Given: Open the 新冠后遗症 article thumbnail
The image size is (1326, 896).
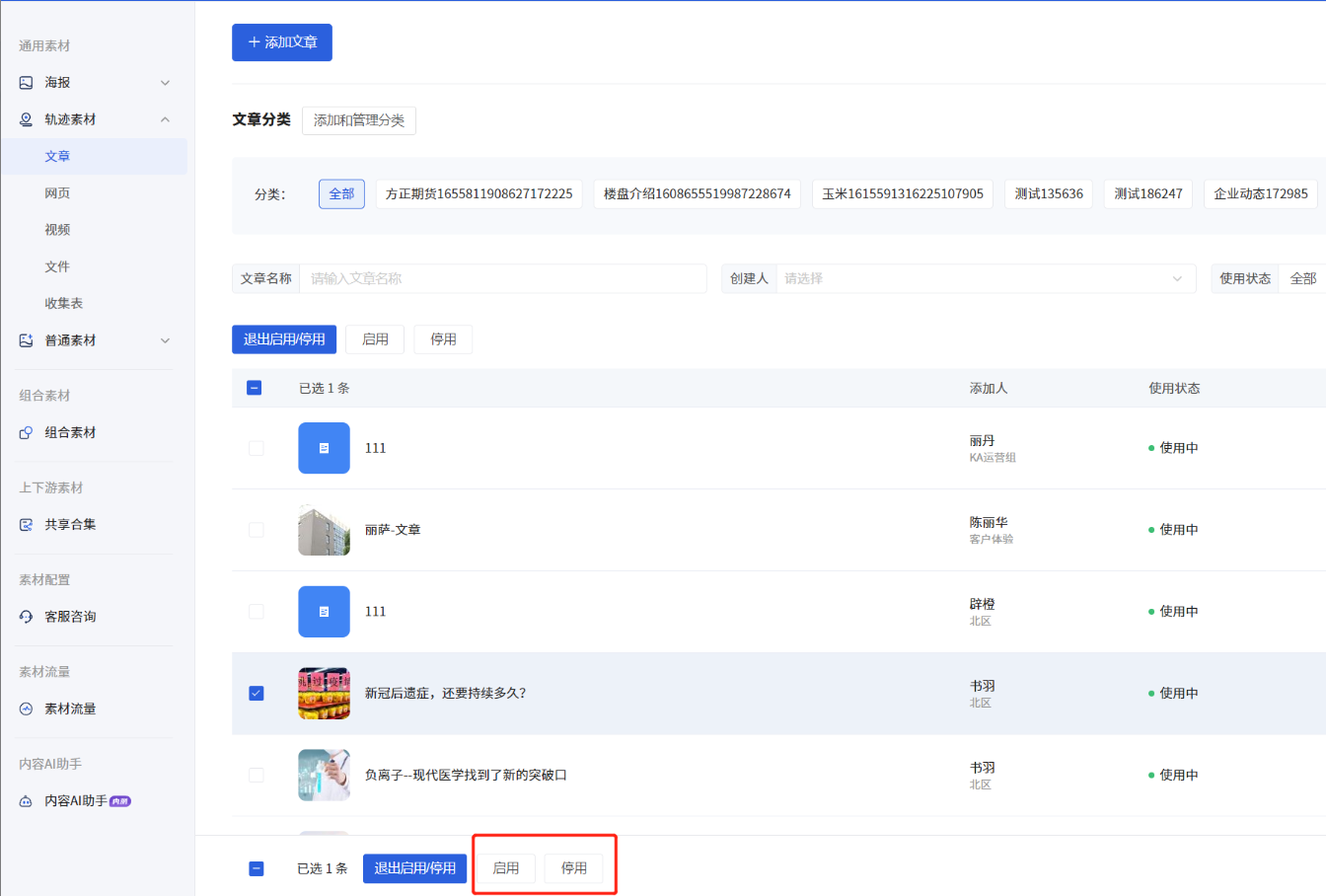Looking at the screenshot, I should [x=324, y=694].
